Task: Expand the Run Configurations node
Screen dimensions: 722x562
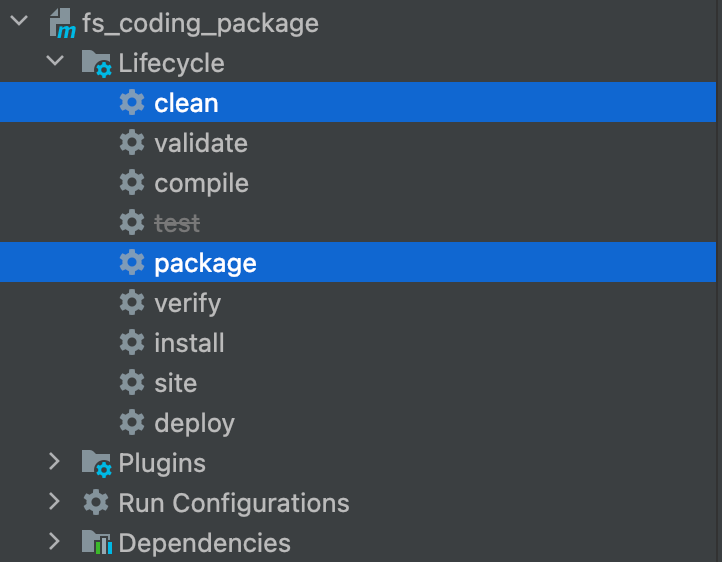Action: pos(54,503)
